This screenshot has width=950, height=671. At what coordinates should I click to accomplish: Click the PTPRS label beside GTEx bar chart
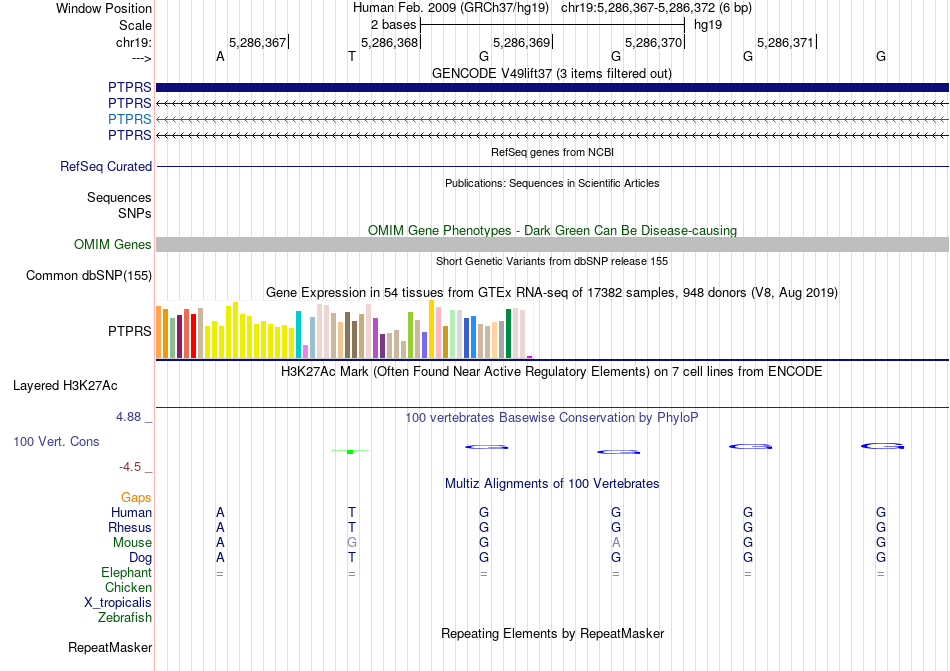point(130,331)
